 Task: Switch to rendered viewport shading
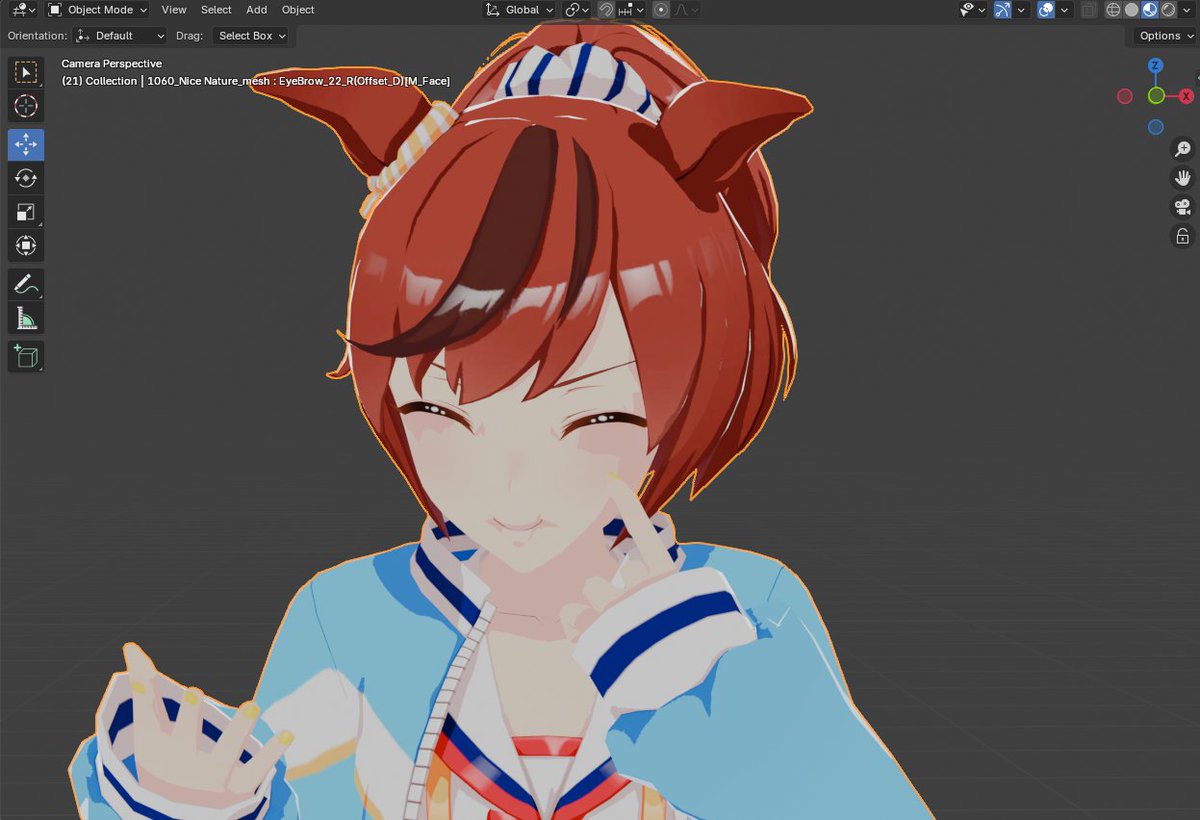coord(1168,10)
